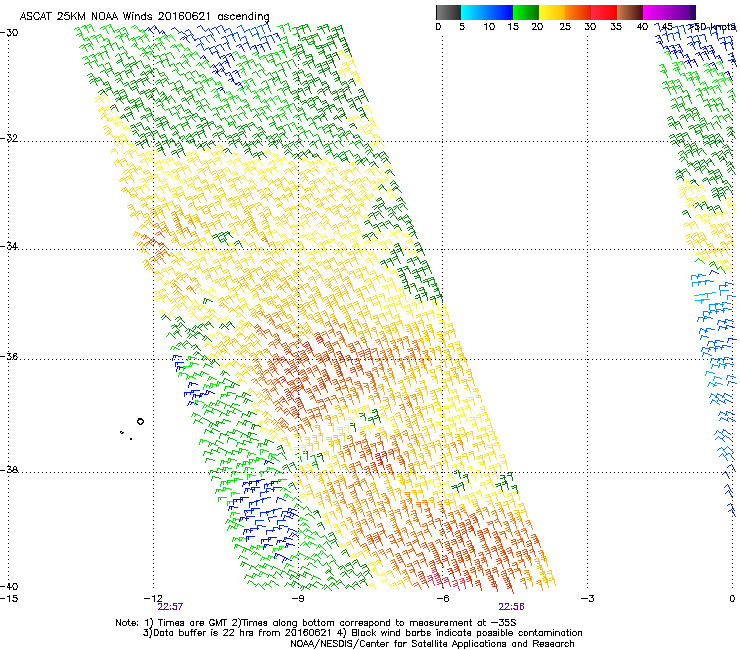Click the purple swath time '22:56'
The image size is (740, 650).
[x=512, y=607]
